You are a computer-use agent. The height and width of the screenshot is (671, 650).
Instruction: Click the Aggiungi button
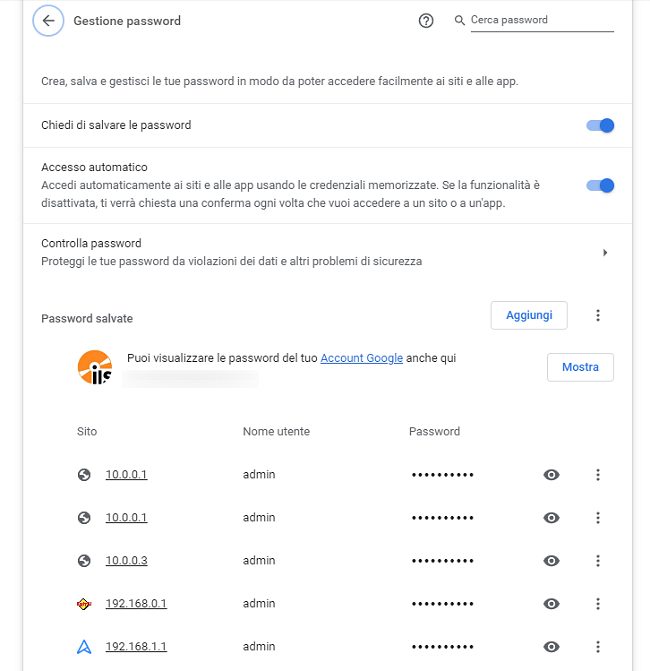click(529, 315)
